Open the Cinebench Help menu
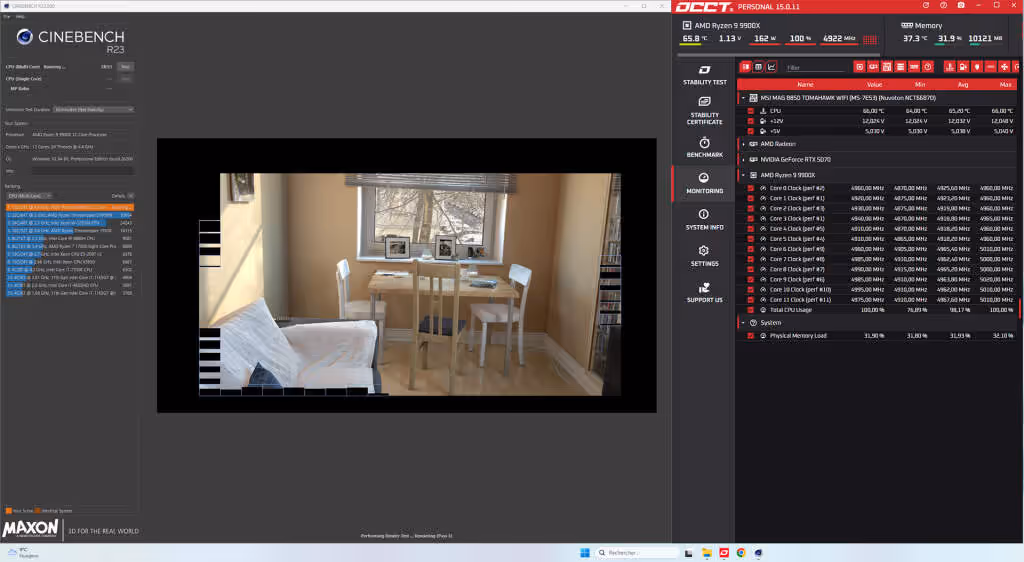The width and height of the screenshot is (1024, 562). click(20, 16)
